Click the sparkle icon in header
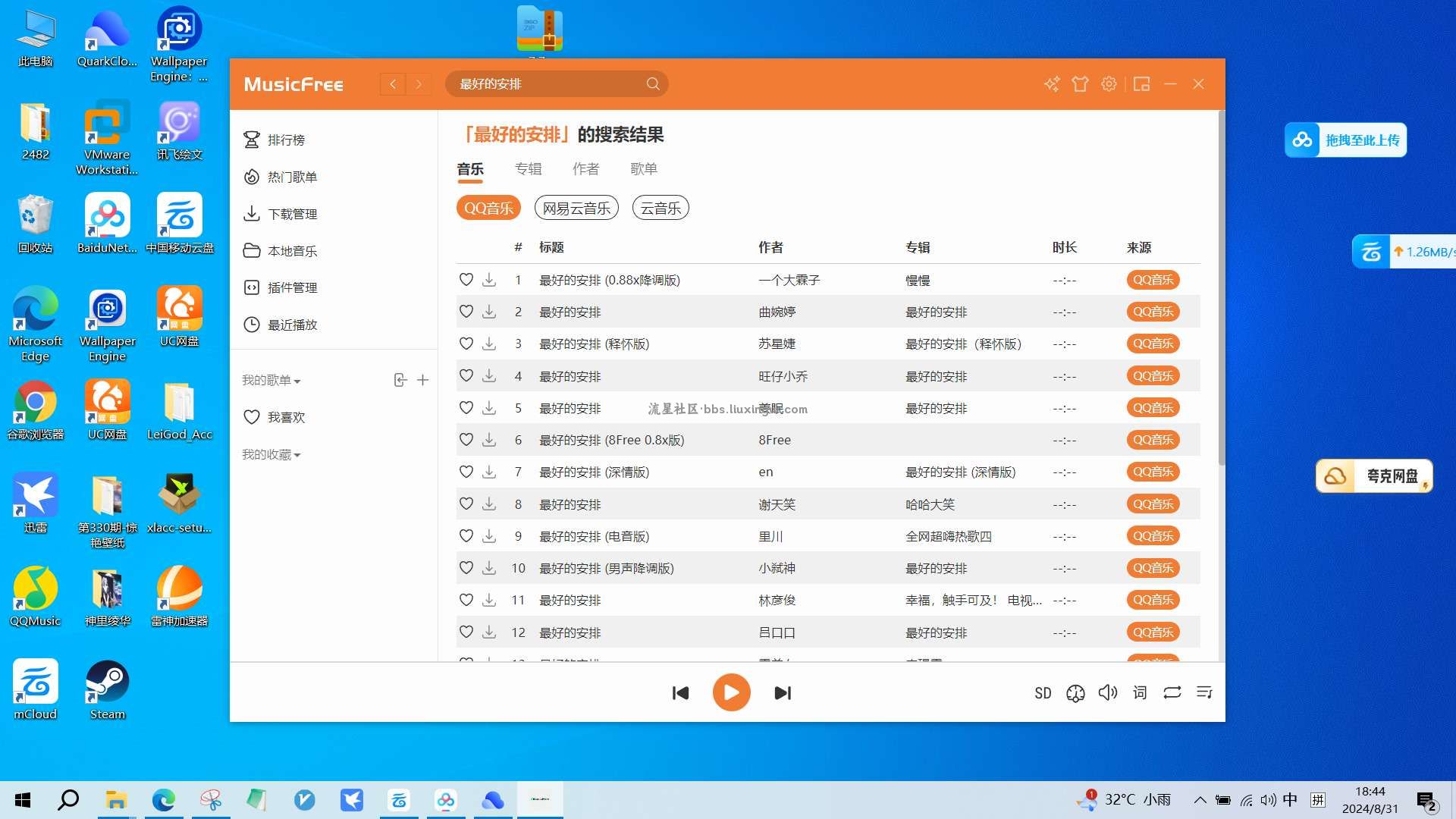Image resolution: width=1456 pixels, height=819 pixels. pos(1052,84)
